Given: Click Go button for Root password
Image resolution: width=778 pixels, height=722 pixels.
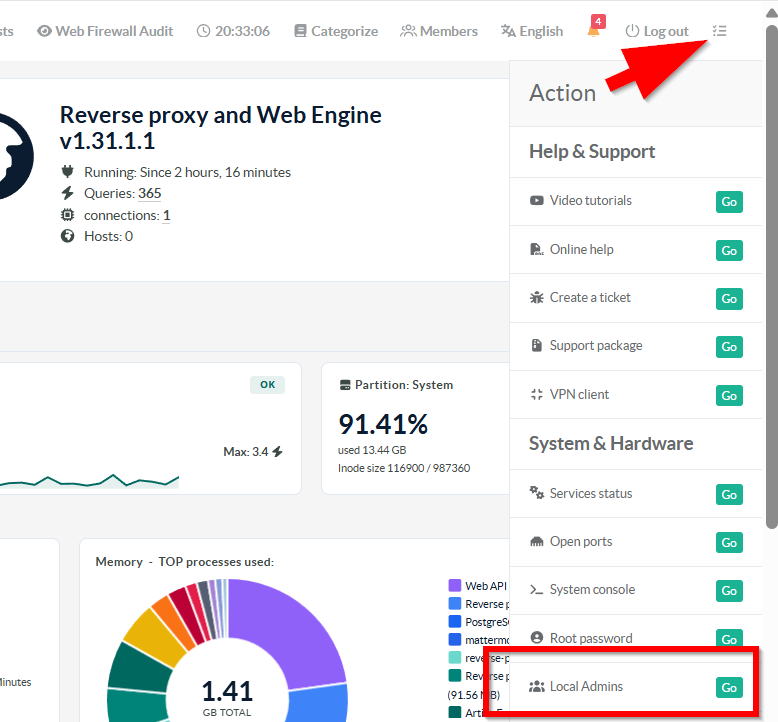Looking at the screenshot, I should [729, 639].
